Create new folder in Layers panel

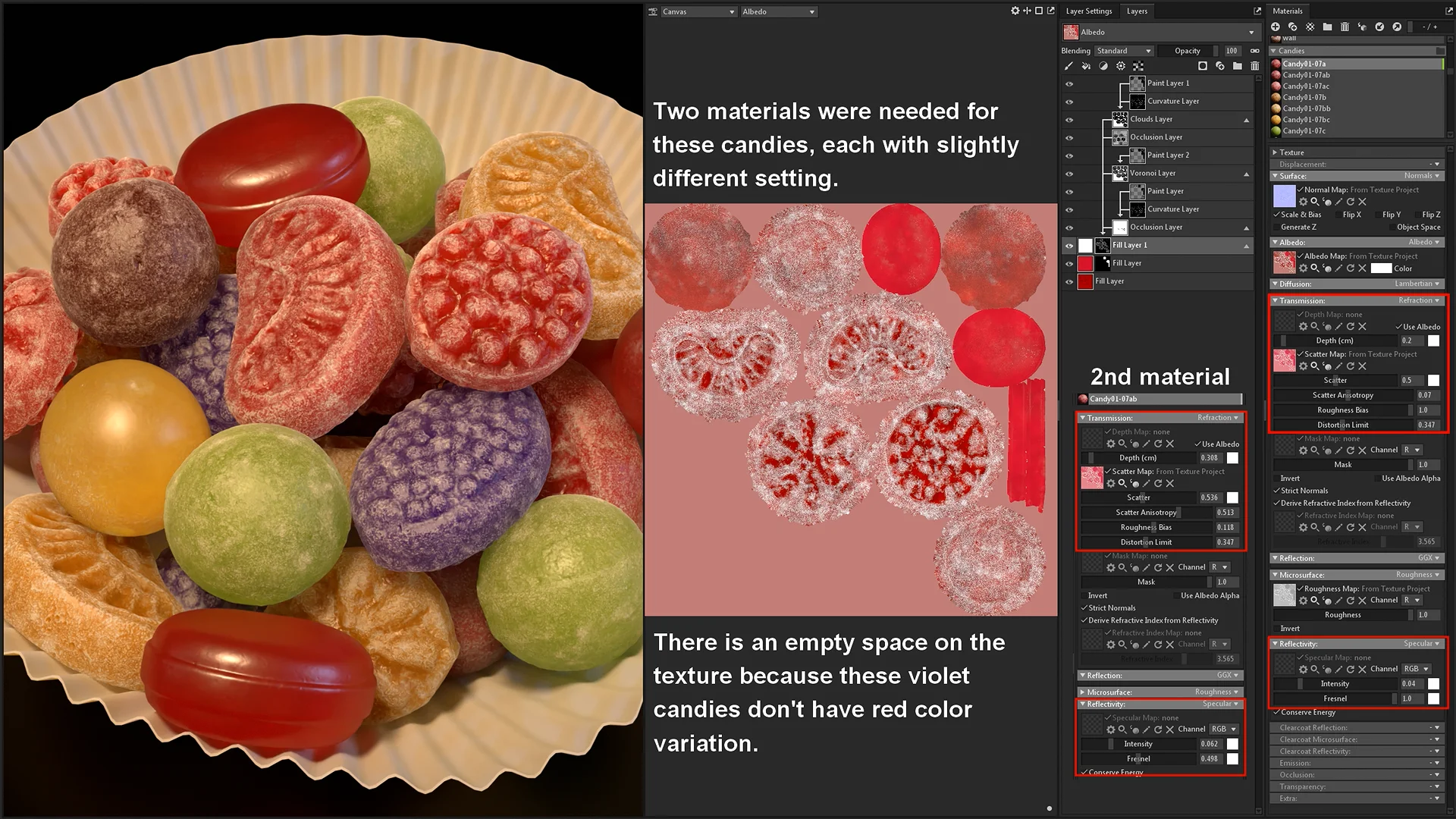point(1238,67)
